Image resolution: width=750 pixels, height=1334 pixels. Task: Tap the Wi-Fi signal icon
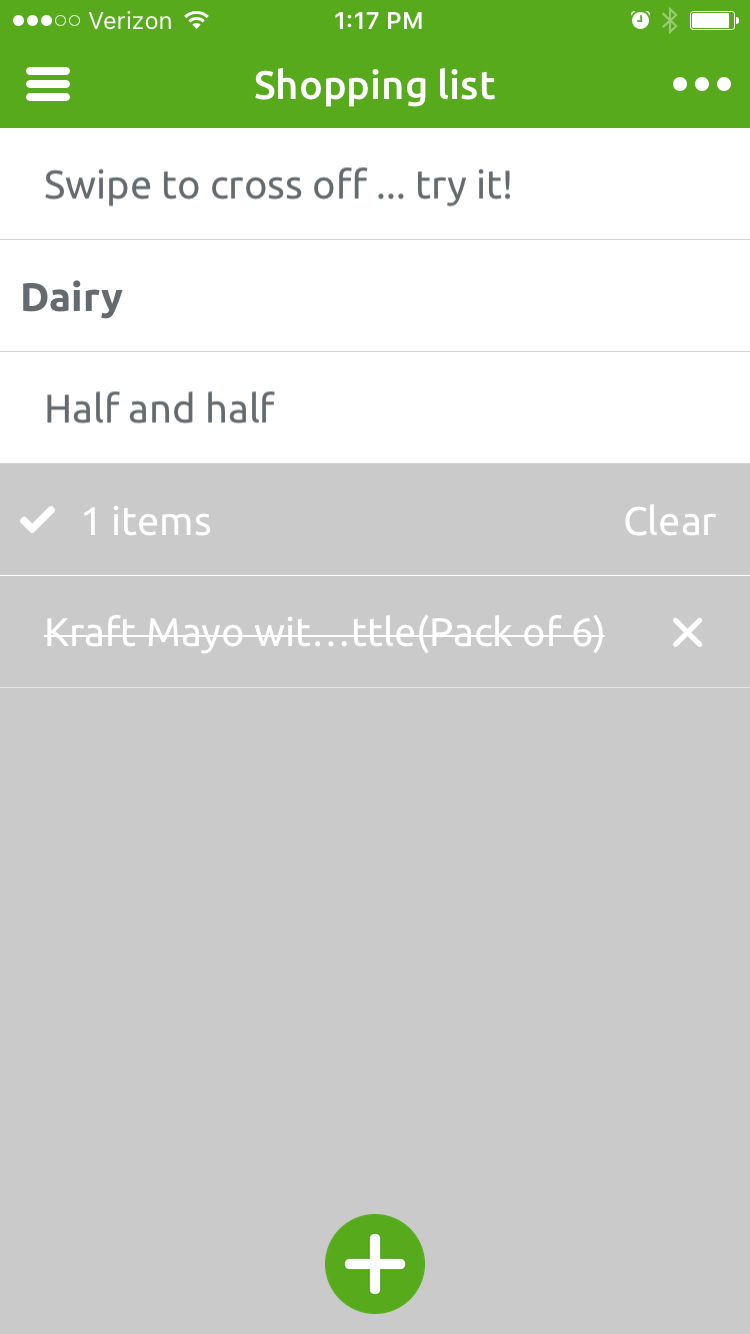197,20
